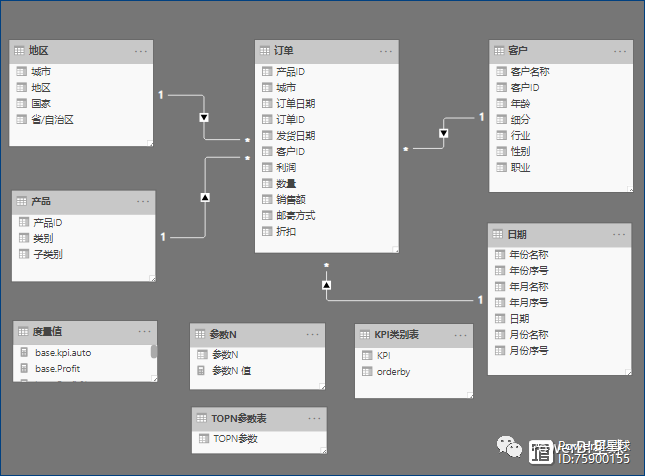Open the 订单 table options menu (three dots)
The width and height of the screenshot is (645, 476).
pyautogui.click(x=386, y=51)
